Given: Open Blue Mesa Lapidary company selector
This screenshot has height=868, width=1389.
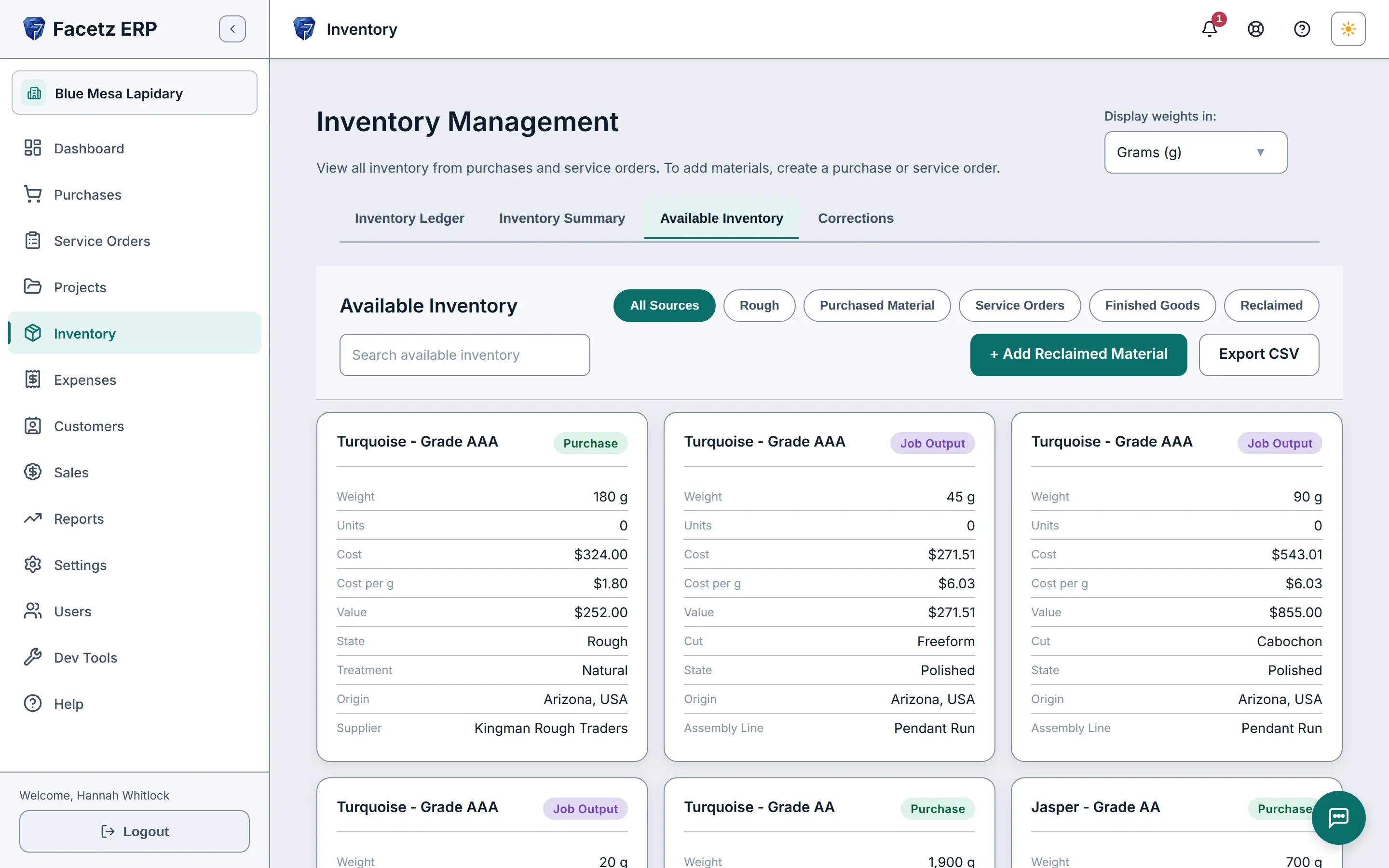Looking at the screenshot, I should pos(134,93).
